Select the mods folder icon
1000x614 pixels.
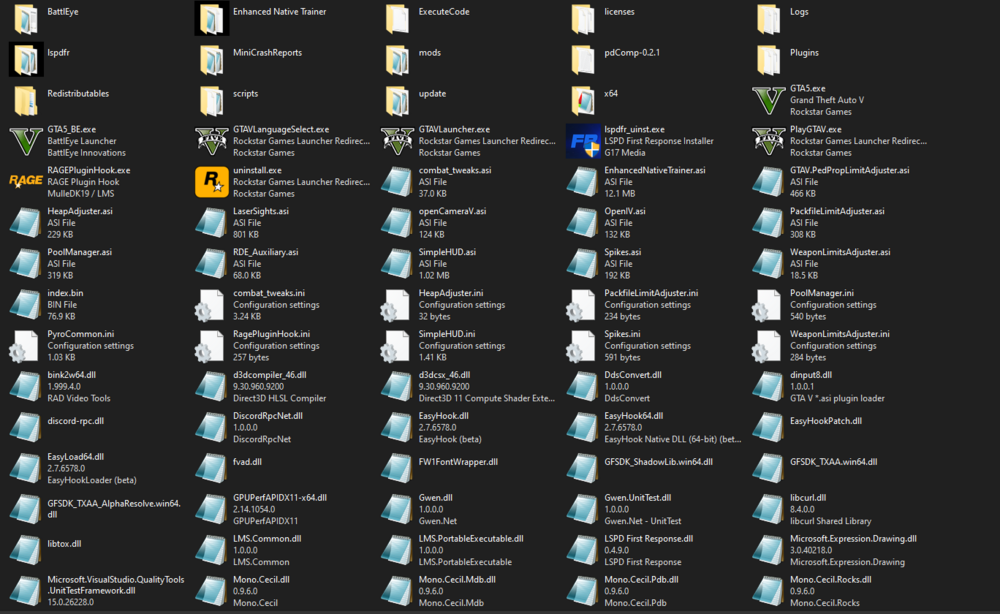coord(397,60)
